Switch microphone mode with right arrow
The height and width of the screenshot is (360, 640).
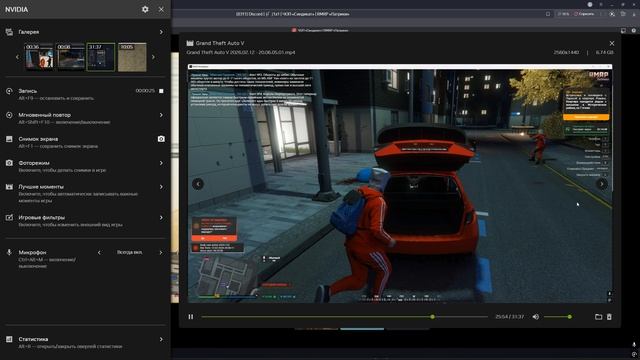coord(161,253)
